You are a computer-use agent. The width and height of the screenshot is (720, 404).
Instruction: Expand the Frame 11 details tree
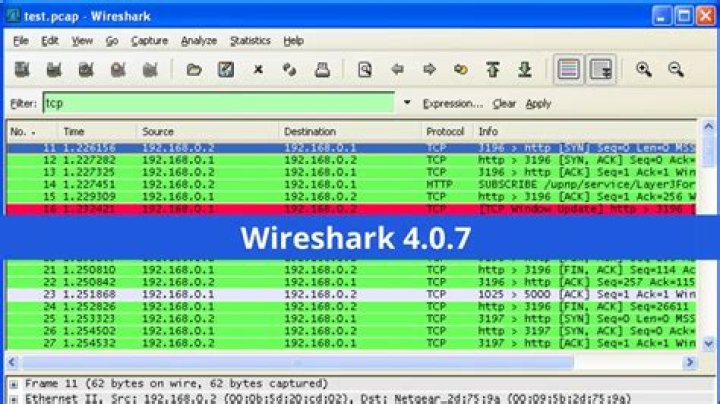pos(14,384)
